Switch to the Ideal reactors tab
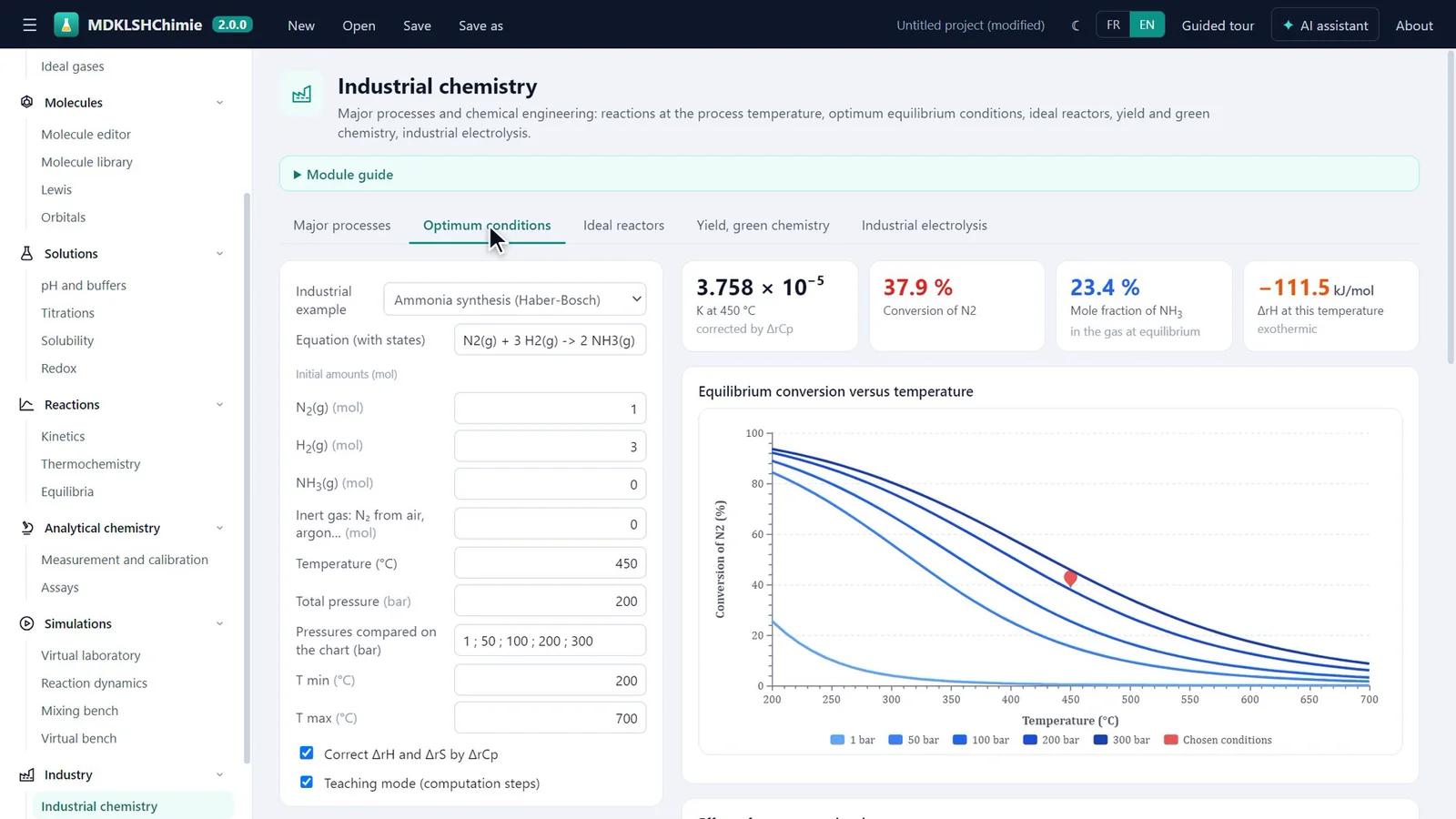 [x=623, y=225]
